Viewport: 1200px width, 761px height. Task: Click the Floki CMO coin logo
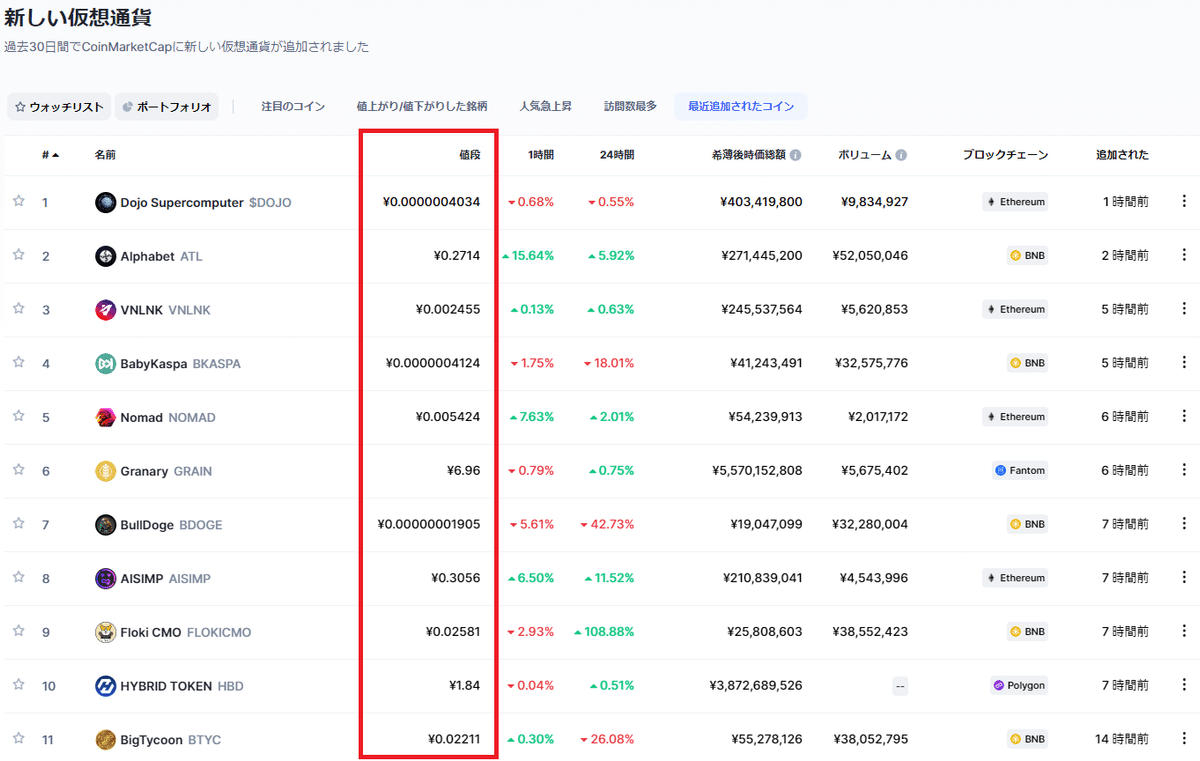point(105,632)
